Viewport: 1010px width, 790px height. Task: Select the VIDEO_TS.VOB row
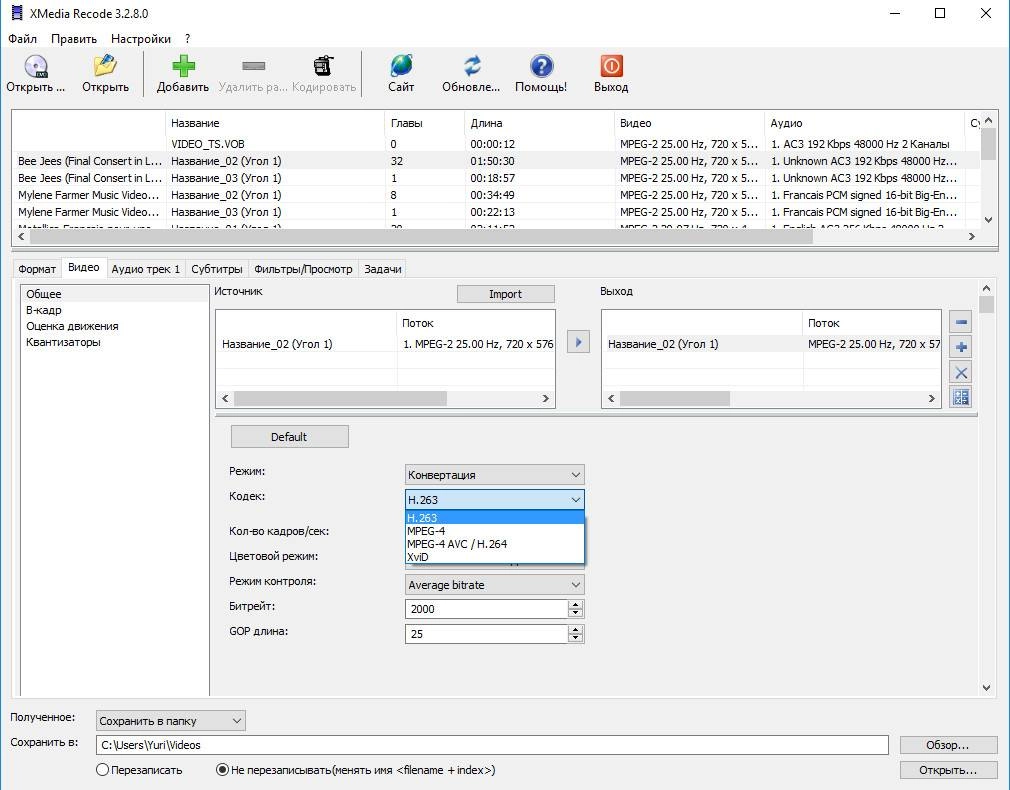(x=495, y=144)
